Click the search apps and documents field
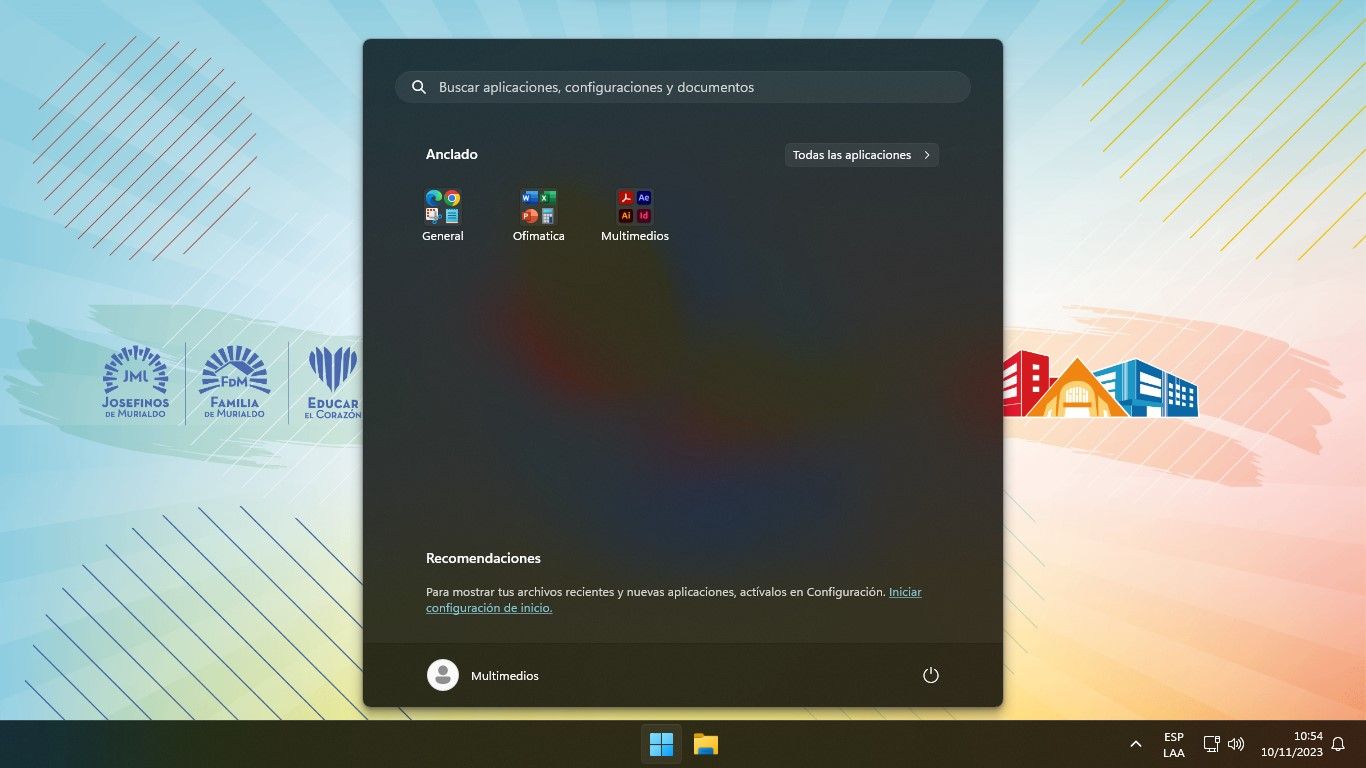This screenshot has width=1366, height=768. click(683, 87)
